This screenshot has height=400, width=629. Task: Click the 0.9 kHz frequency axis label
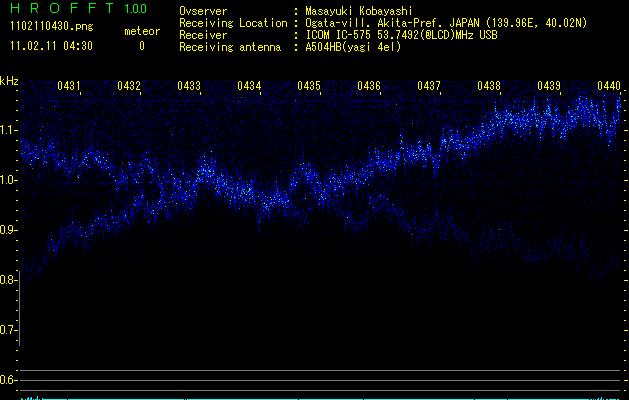(x=8, y=230)
